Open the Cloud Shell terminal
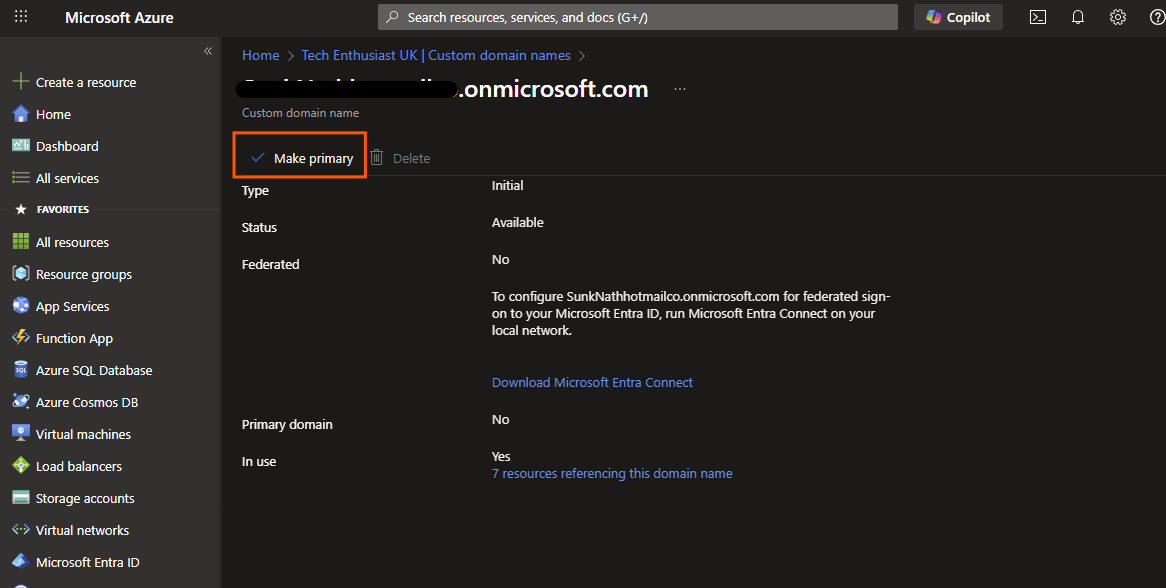Image resolution: width=1166 pixels, height=588 pixels. click(1037, 16)
